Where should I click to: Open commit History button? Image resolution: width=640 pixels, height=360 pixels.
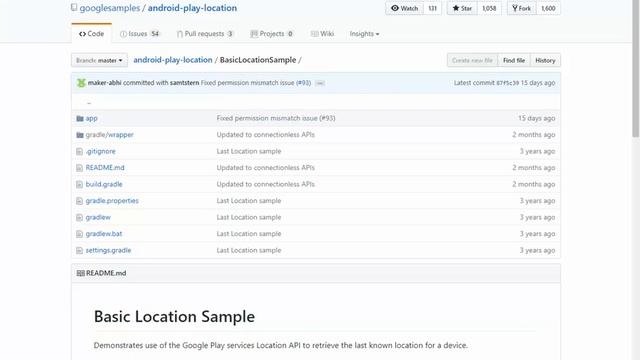point(545,60)
